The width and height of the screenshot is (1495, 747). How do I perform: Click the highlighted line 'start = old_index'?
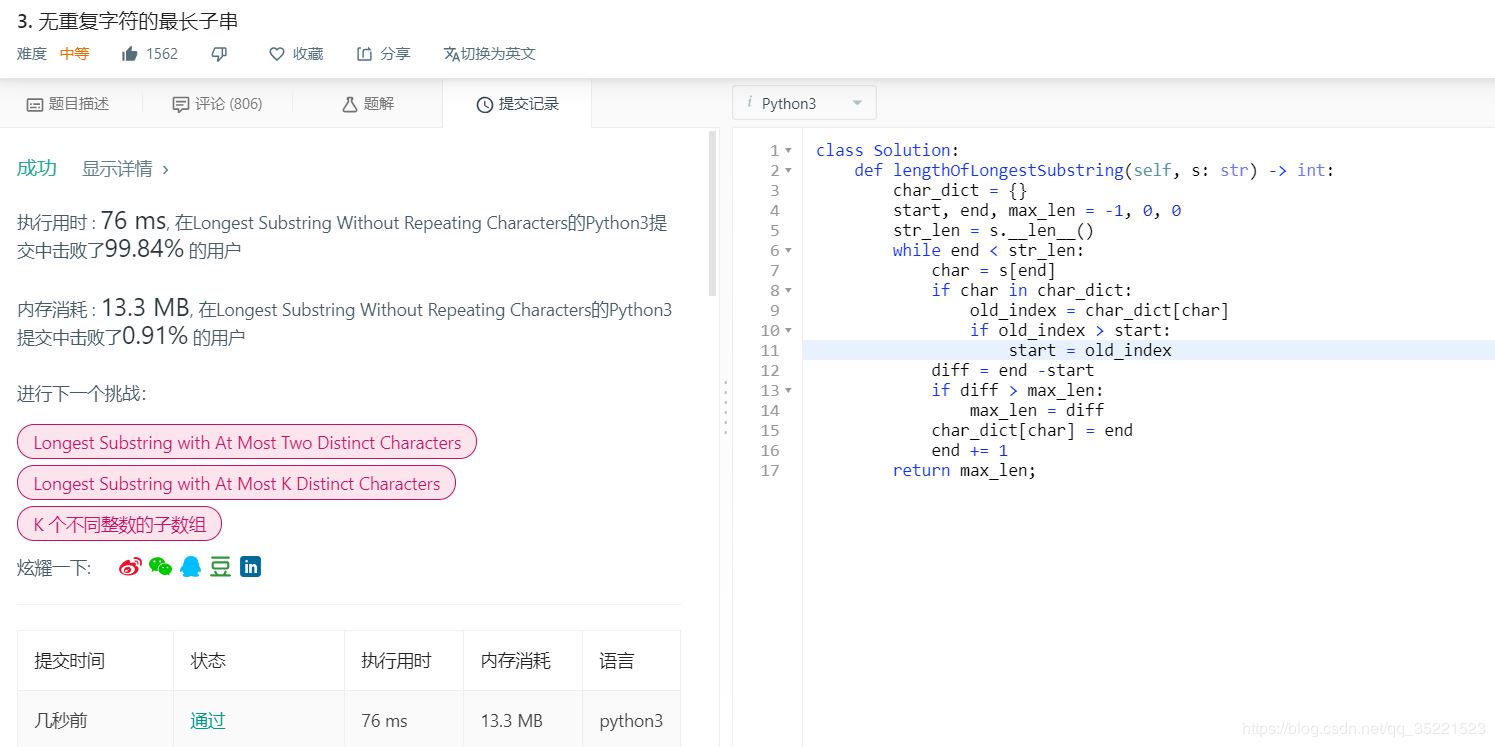1090,350
